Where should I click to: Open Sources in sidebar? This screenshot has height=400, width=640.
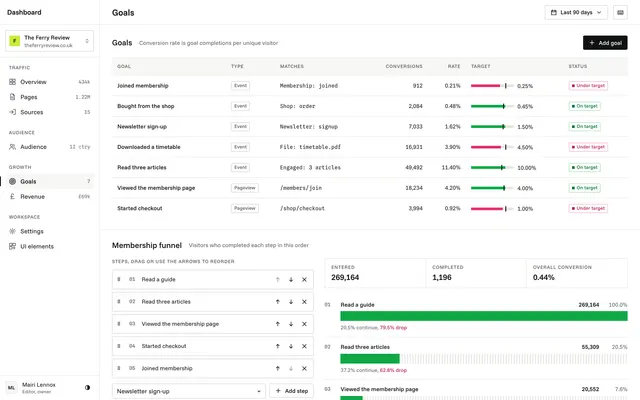point(49,112)
